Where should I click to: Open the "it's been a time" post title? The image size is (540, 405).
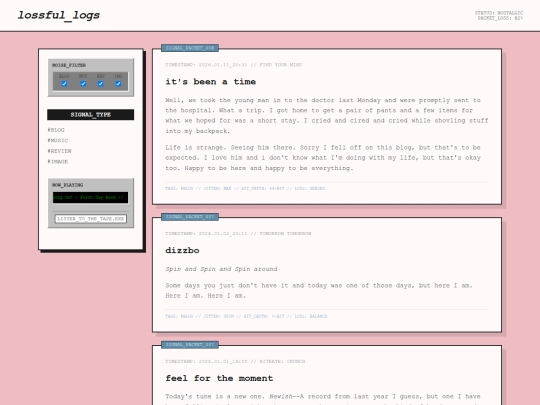(x=210, y=82)
